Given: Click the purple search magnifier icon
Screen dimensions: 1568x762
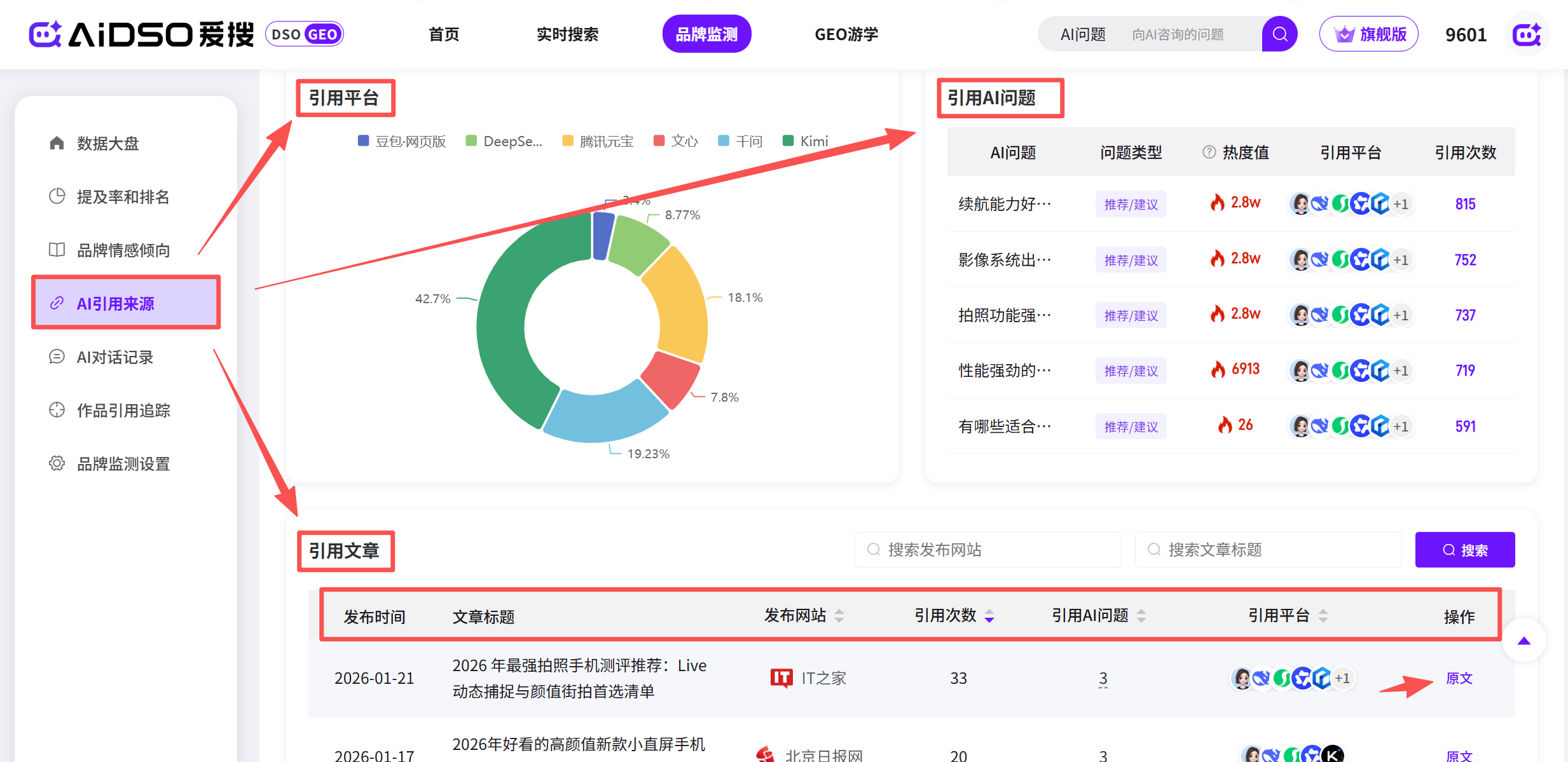Looking at the screenshot, I should click(1279, 34).
